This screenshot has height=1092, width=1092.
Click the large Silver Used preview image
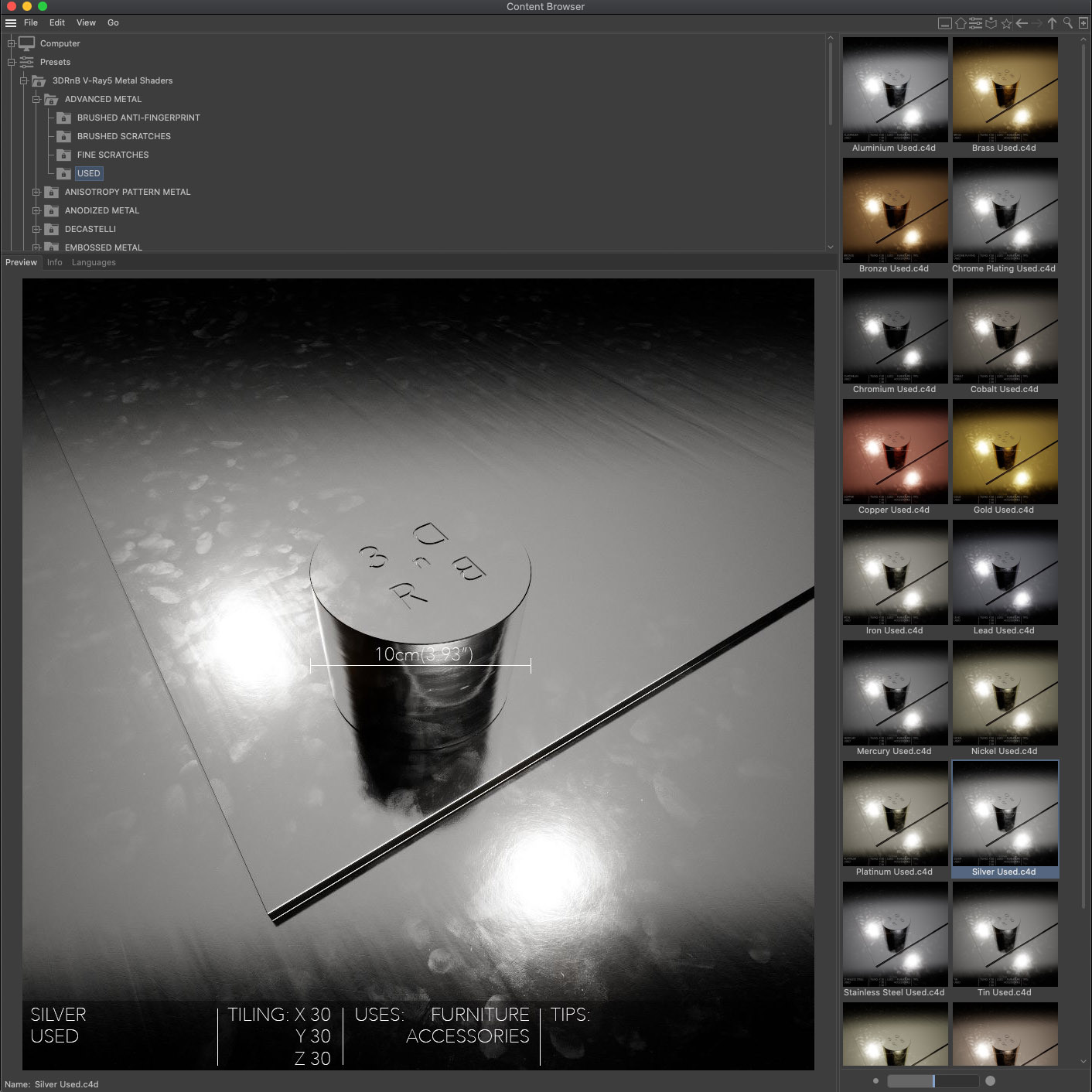(x=418, y=674)
